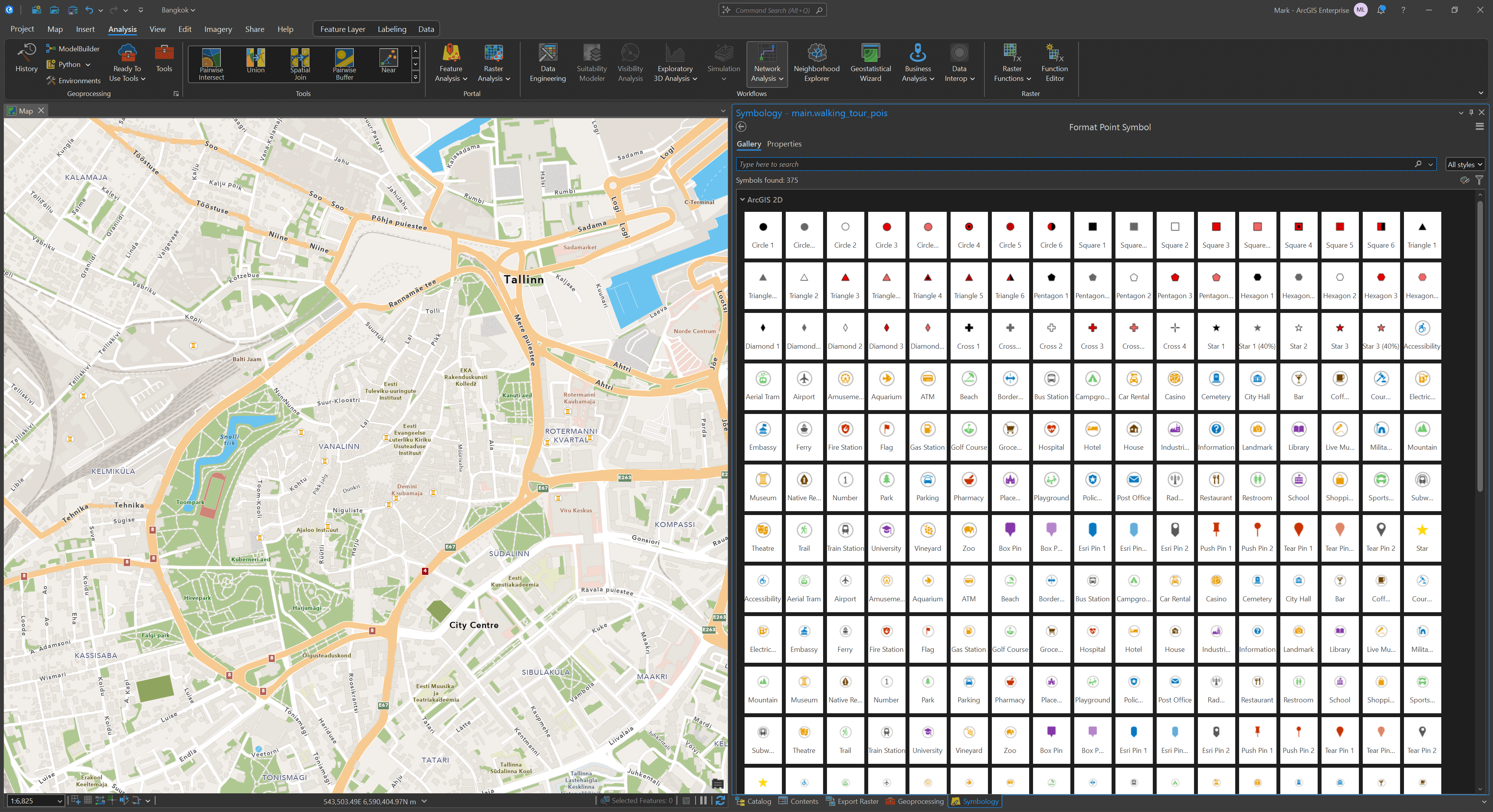The height and width of the screenshot is (812, 1493).
Task: Click the symbol gallery vertical scrollbar
Action: coord(1480,347)
